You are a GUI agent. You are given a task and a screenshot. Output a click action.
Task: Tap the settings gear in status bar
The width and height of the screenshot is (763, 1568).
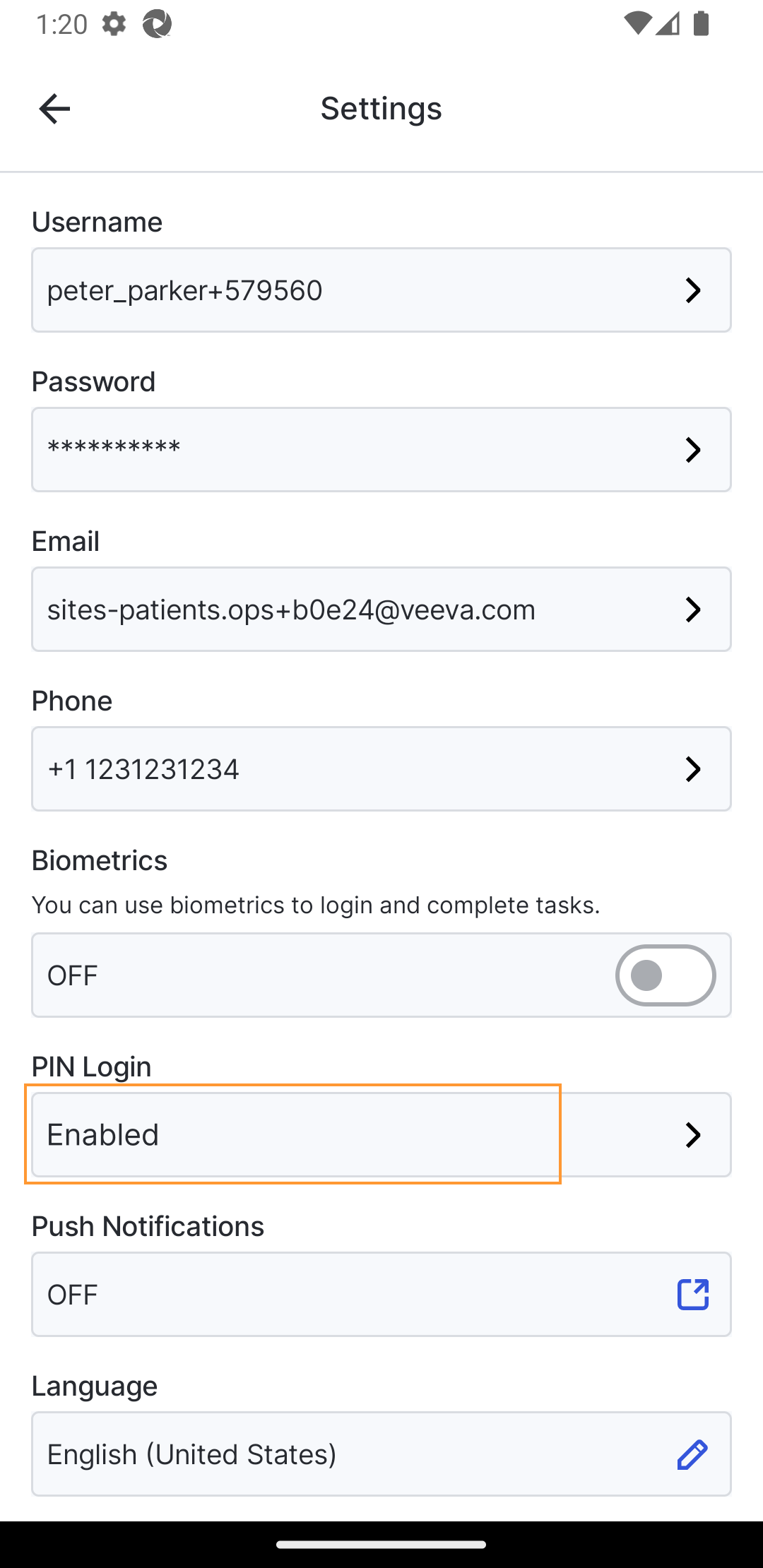click(x=114, y=24)
